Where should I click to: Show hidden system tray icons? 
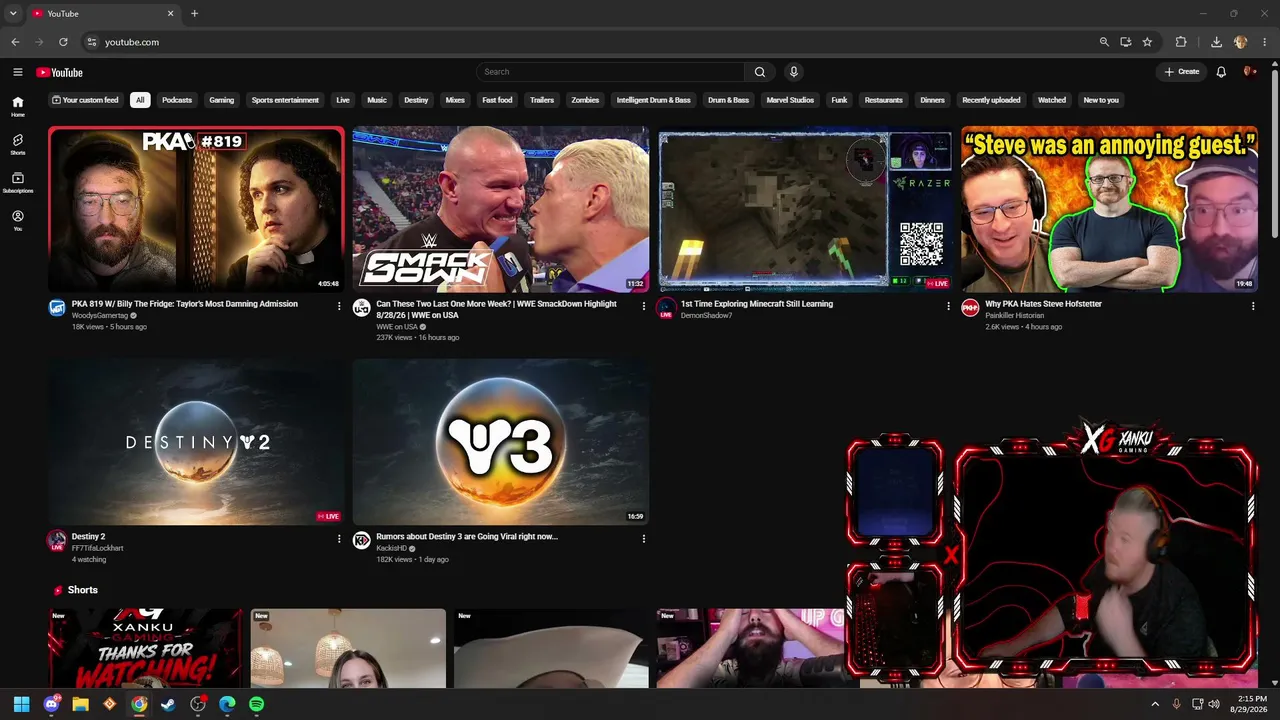click(x=1155, y=704)
